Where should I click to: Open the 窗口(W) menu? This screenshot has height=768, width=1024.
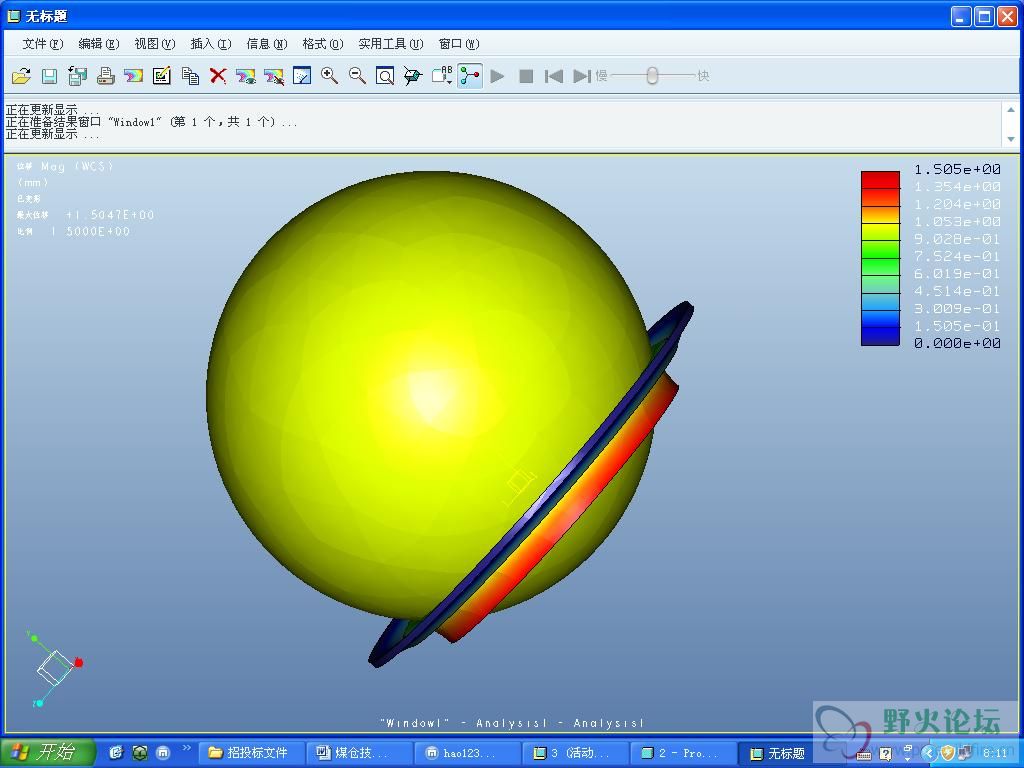tap(458, 44)
